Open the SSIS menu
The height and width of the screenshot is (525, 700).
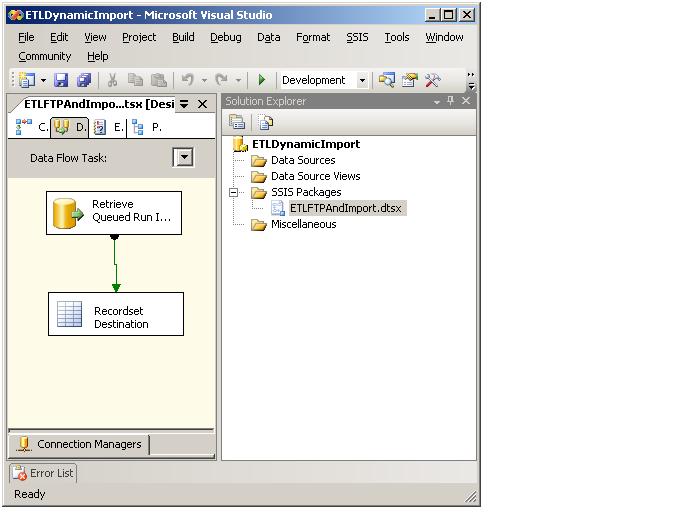[357, 38]
